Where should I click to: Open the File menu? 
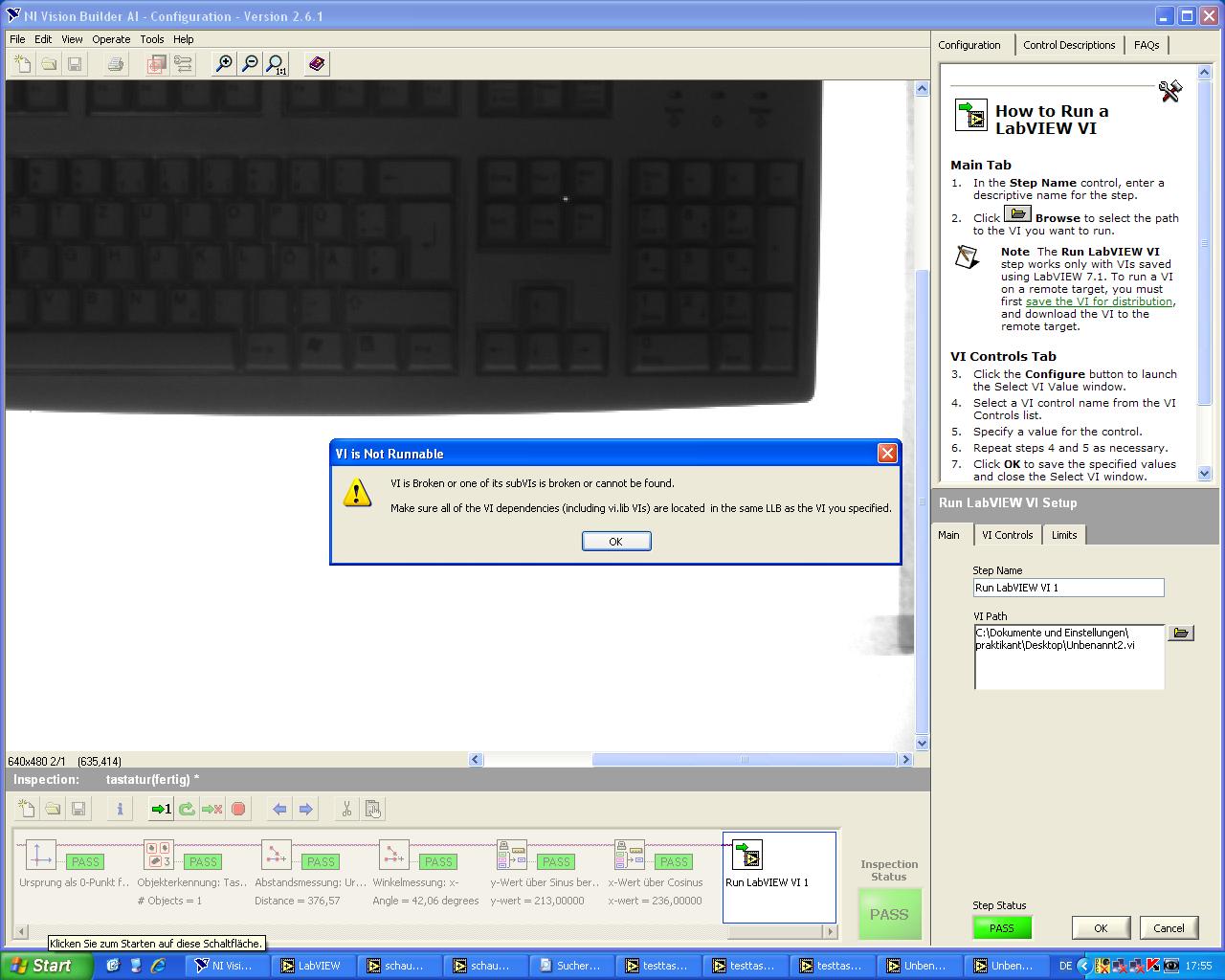tap(17, 39)
